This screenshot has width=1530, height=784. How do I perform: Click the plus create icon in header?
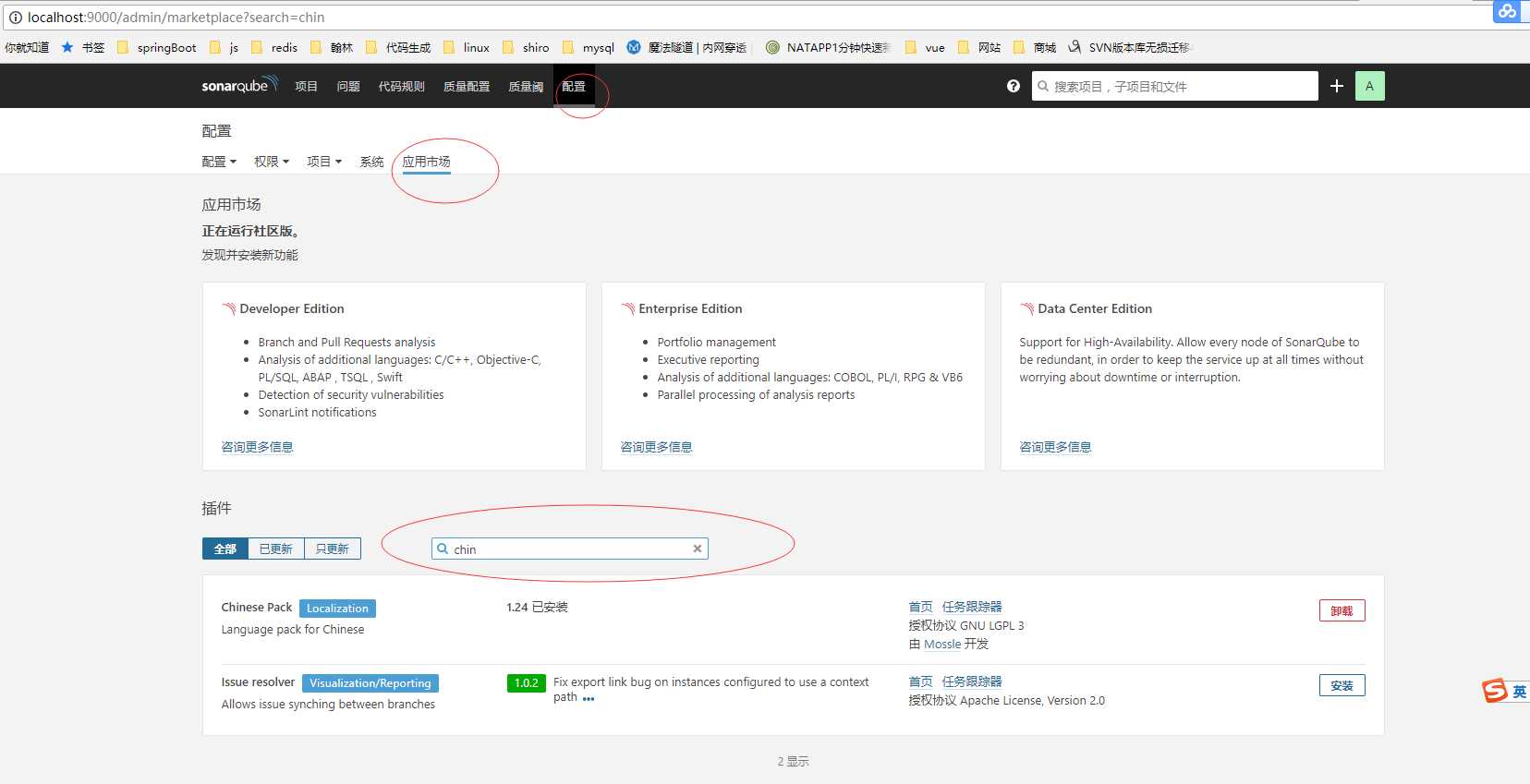(x=1336, y=86)
